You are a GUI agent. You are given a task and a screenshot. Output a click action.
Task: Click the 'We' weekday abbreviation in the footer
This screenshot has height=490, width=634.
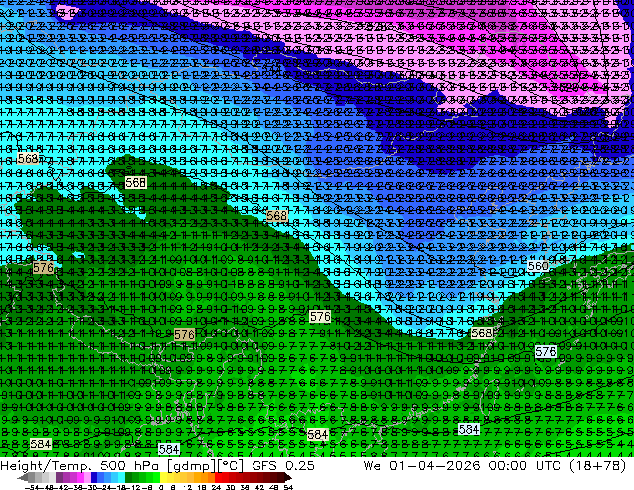pos(372,466)
